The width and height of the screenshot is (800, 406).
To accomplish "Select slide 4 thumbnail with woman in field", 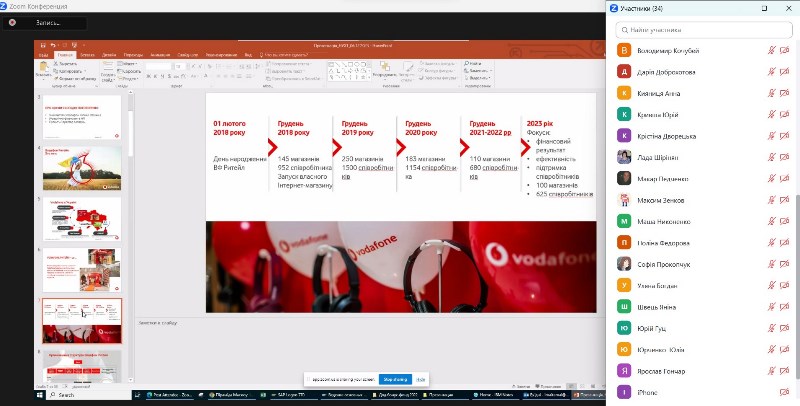I will pyautogui.click(x=82, y=168).
